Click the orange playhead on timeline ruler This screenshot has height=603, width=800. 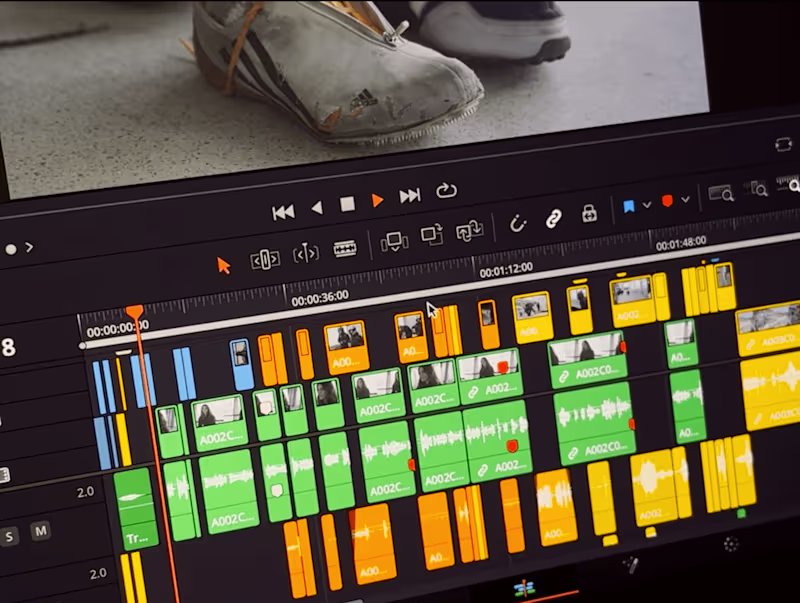point(135,312)
